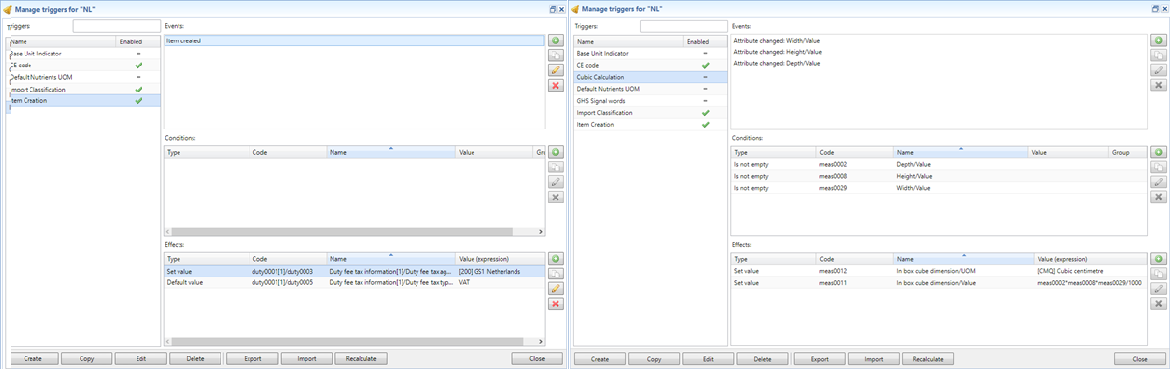
Task: Toggle enabled checkmark for Import Classification, right window
Action: coord(705,113)
